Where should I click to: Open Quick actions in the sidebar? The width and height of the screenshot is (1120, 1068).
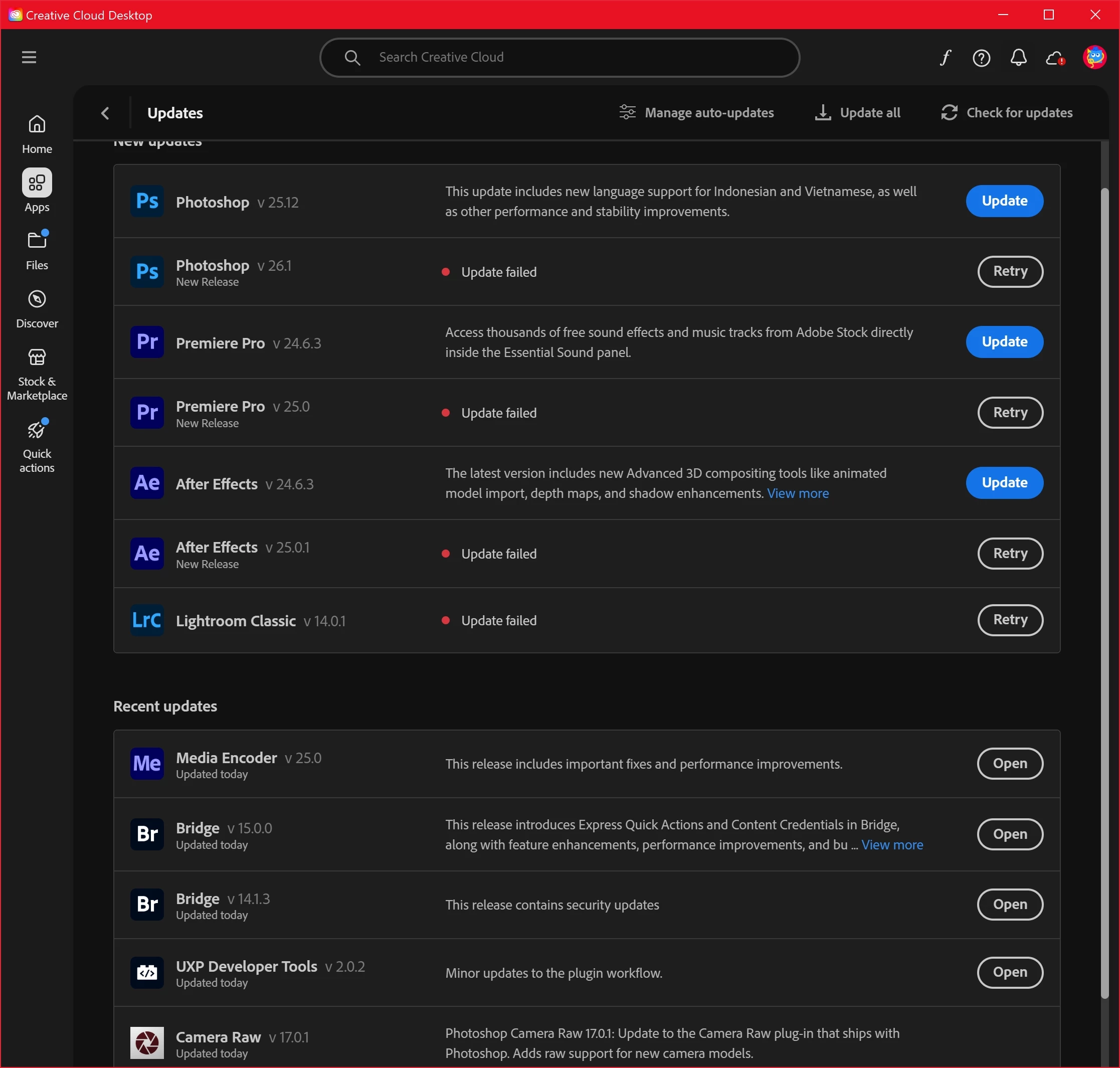pyautogui.click(x=37, y=446)
